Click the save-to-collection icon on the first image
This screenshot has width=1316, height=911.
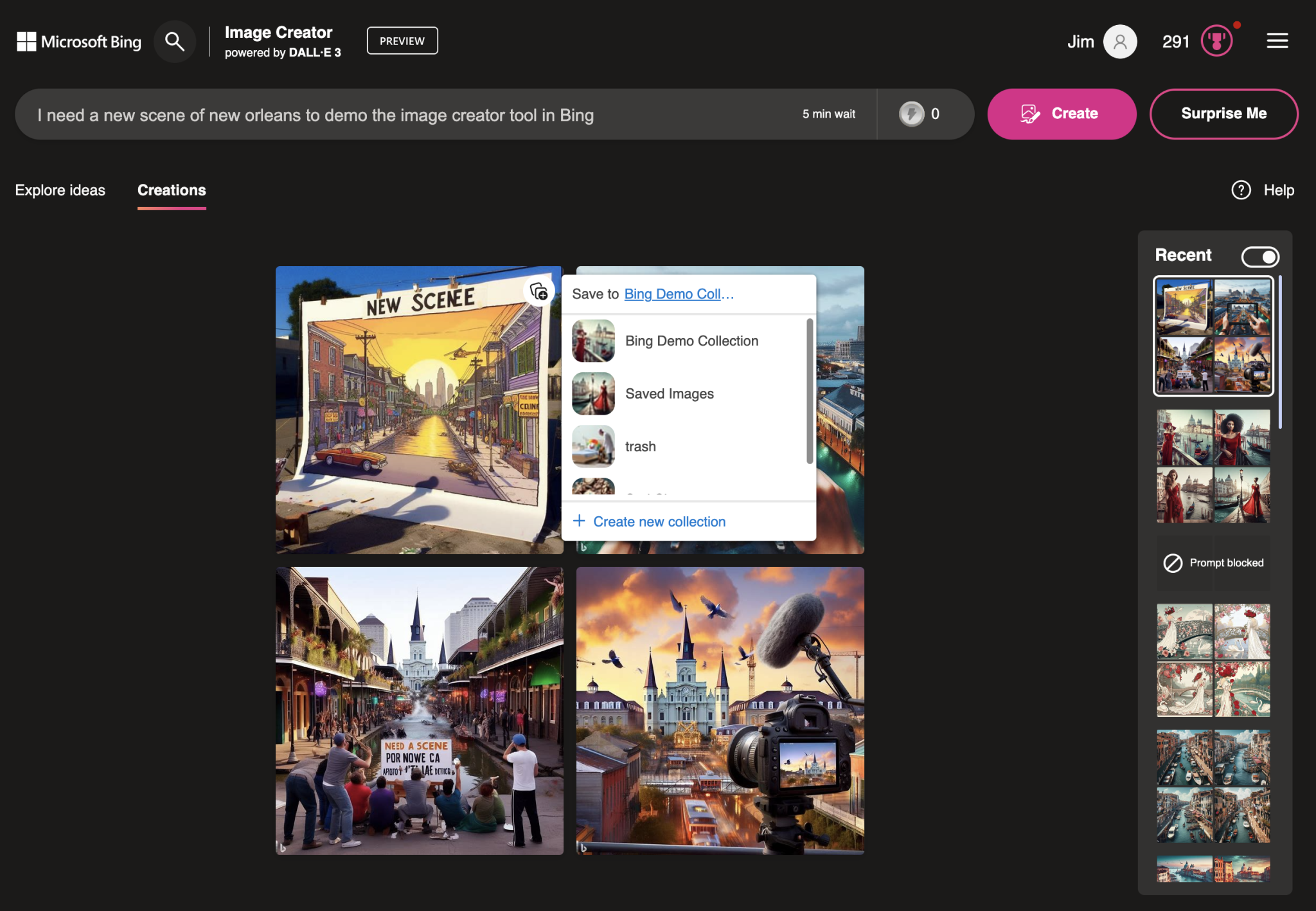(x=538, y=291)
